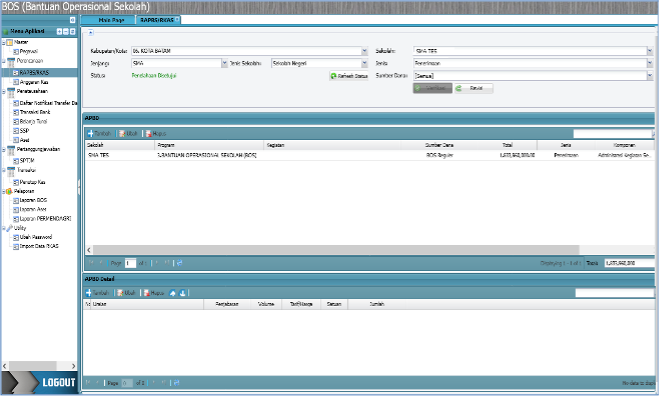660x396 pixels.
Task: Collapse the Master tree node
Action: coord(3,43)
